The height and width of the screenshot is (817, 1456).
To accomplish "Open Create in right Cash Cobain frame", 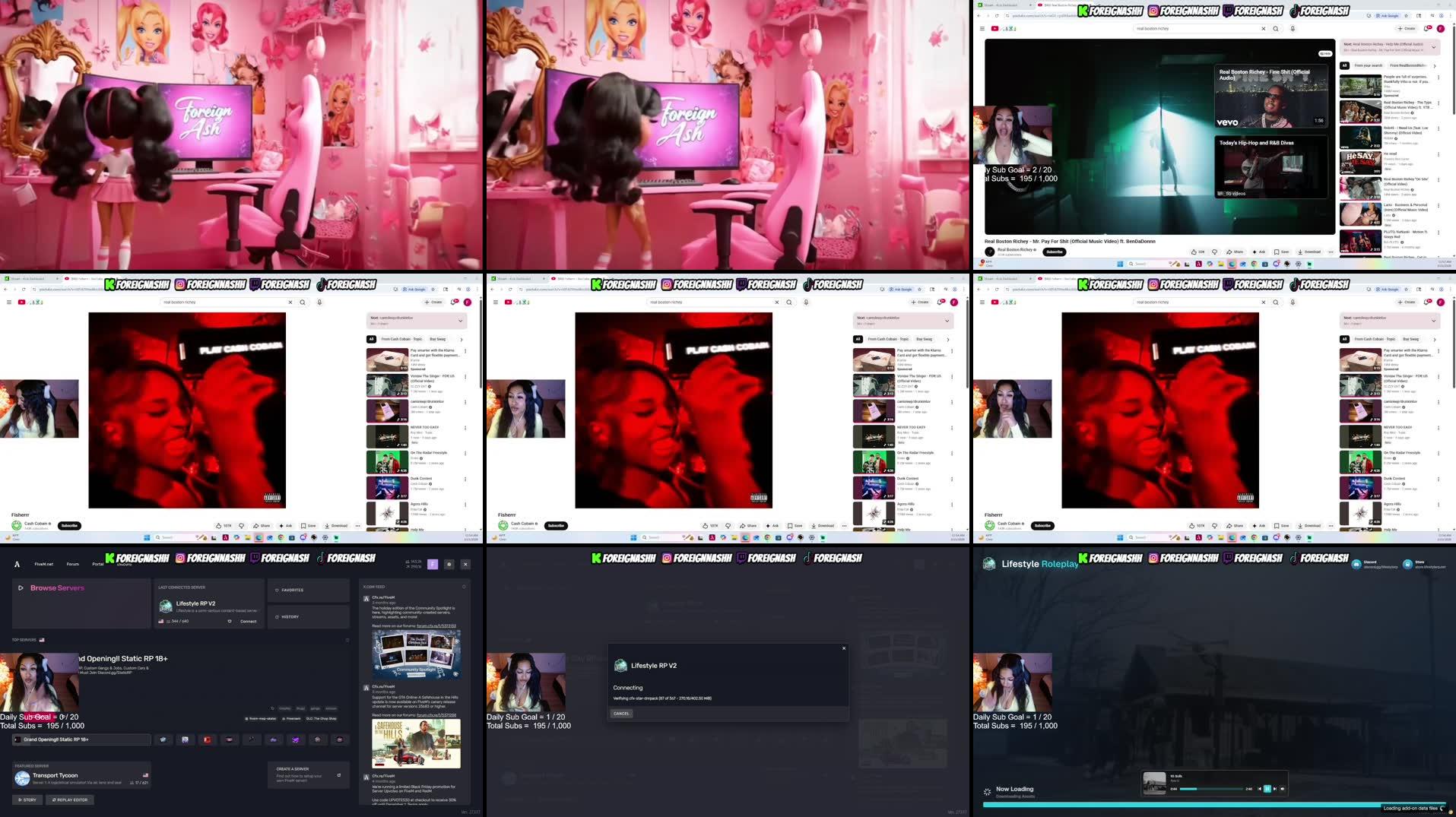I will (x=1407, y=302).
